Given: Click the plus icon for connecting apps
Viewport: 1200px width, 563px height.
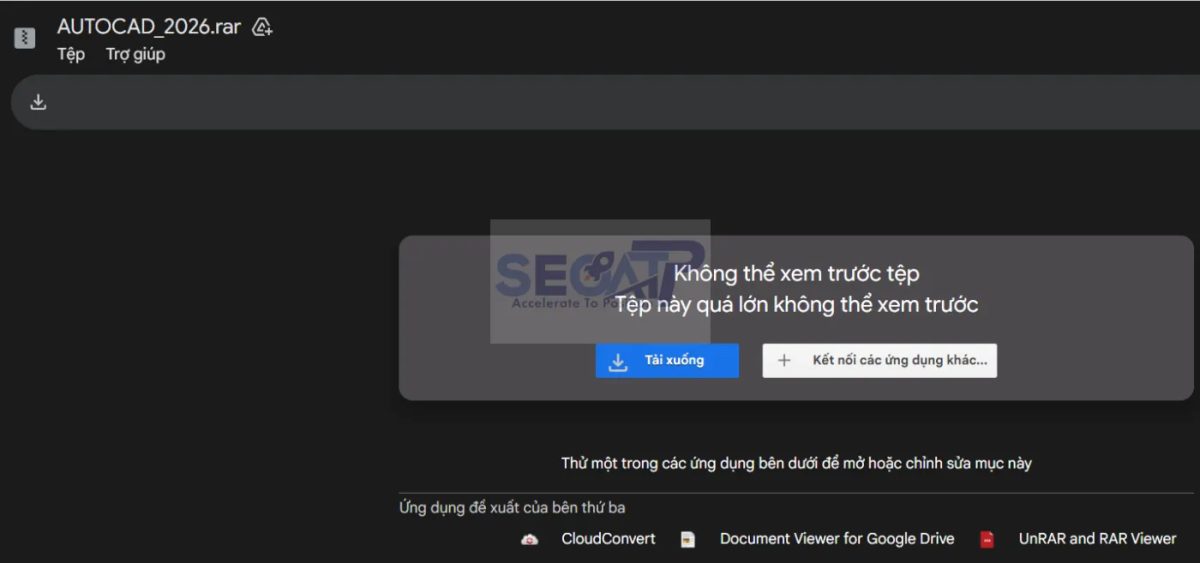Looking at the screenshot, I should (x=784, y=361).
